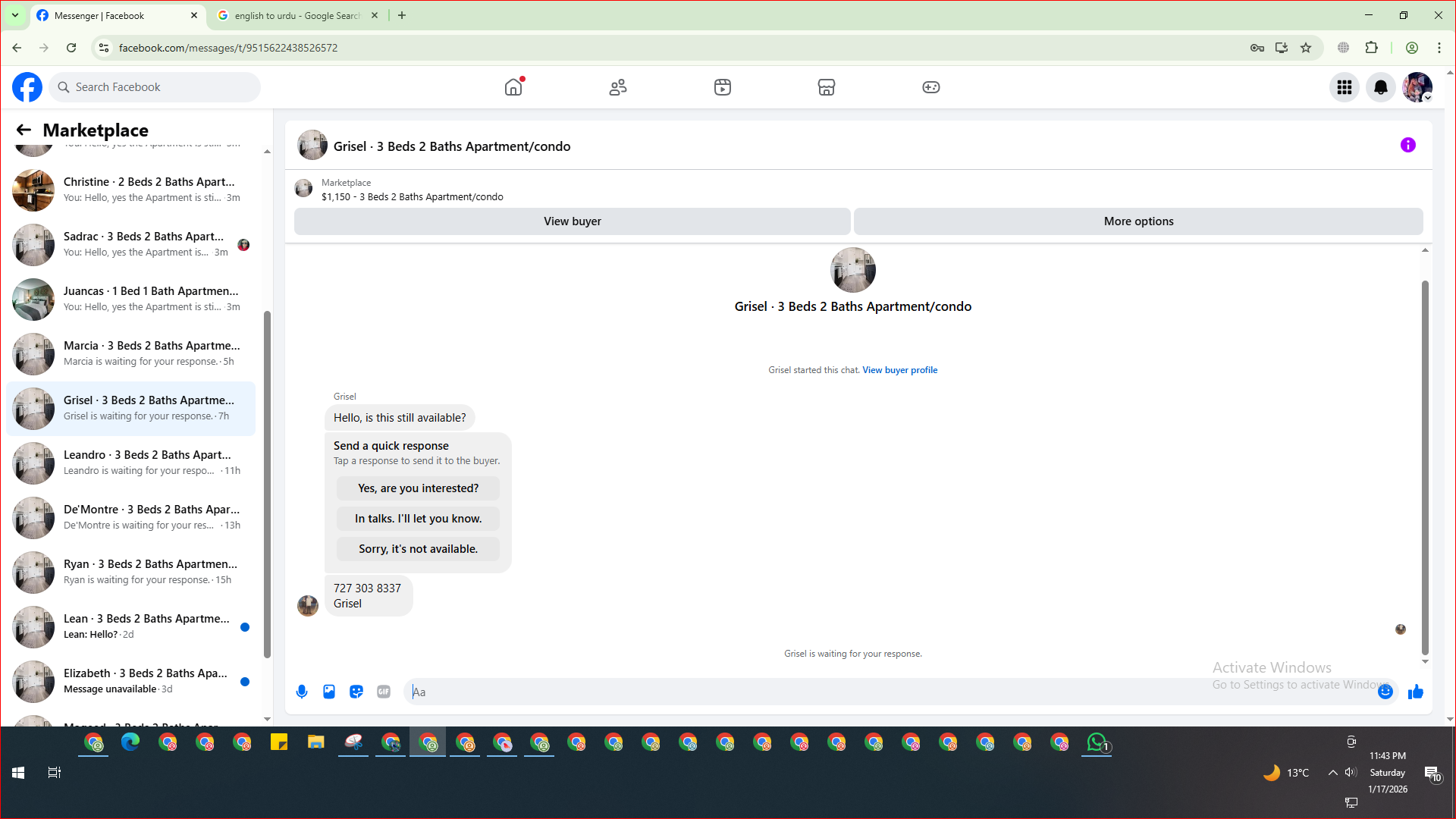Go back from Marketplace chat list
This screenshot has width=1456, height=819.
(24, 130)
